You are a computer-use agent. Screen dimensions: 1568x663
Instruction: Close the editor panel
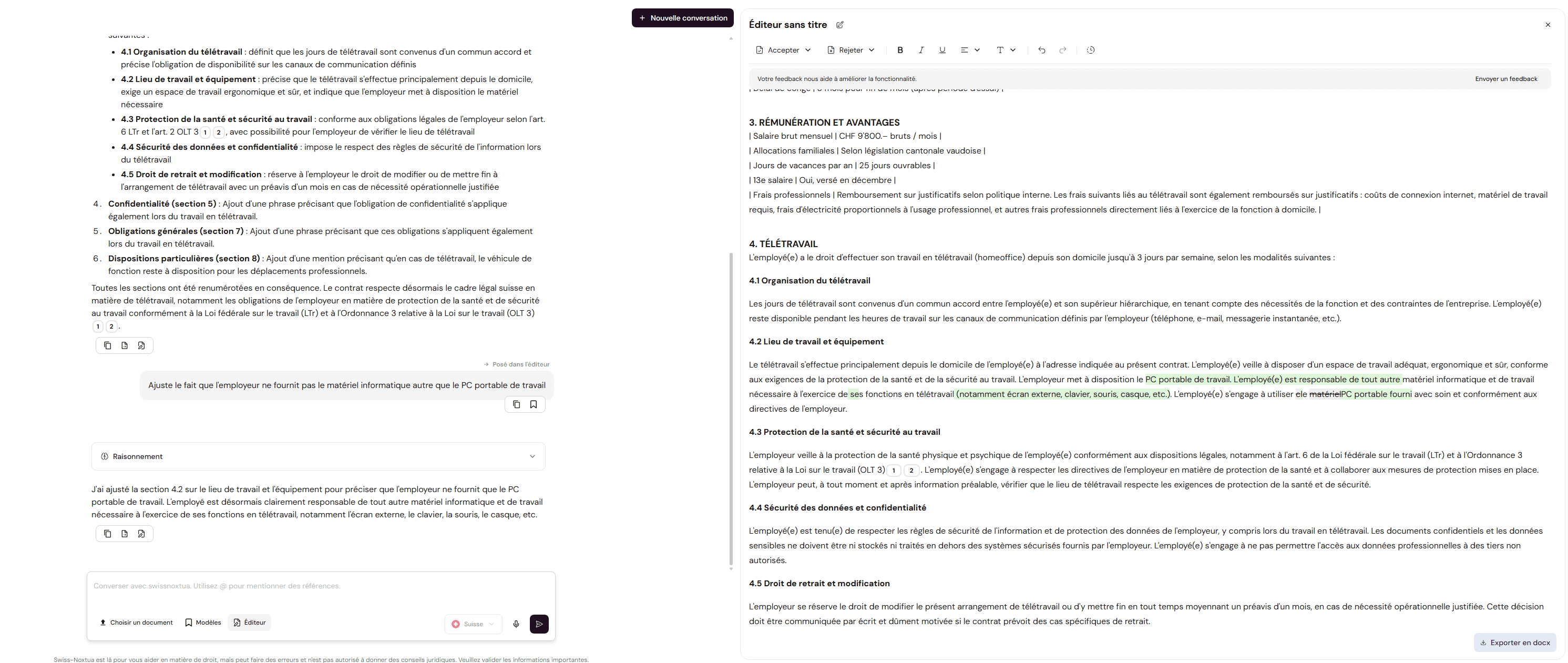click(1548, 25)
